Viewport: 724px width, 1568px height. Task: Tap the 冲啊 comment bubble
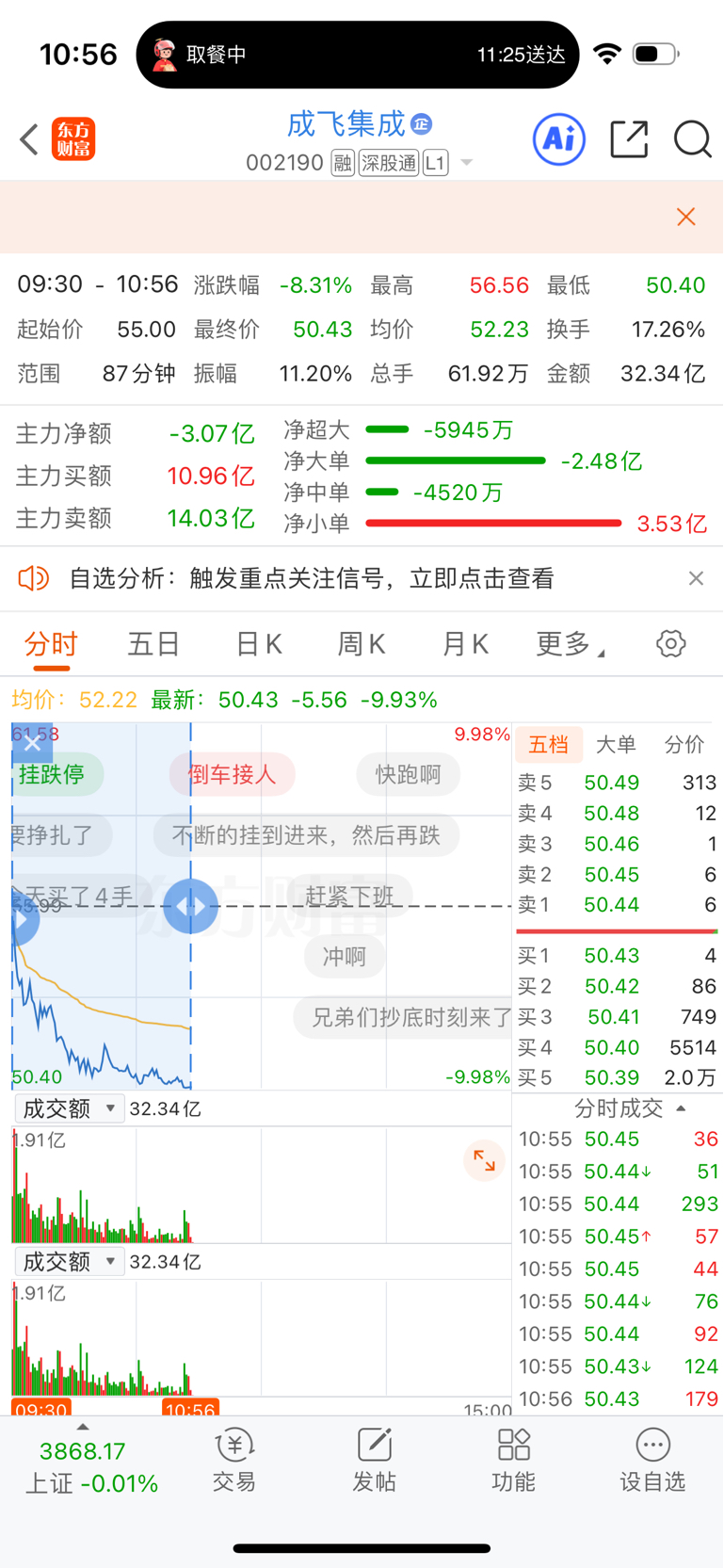(345, 957)
